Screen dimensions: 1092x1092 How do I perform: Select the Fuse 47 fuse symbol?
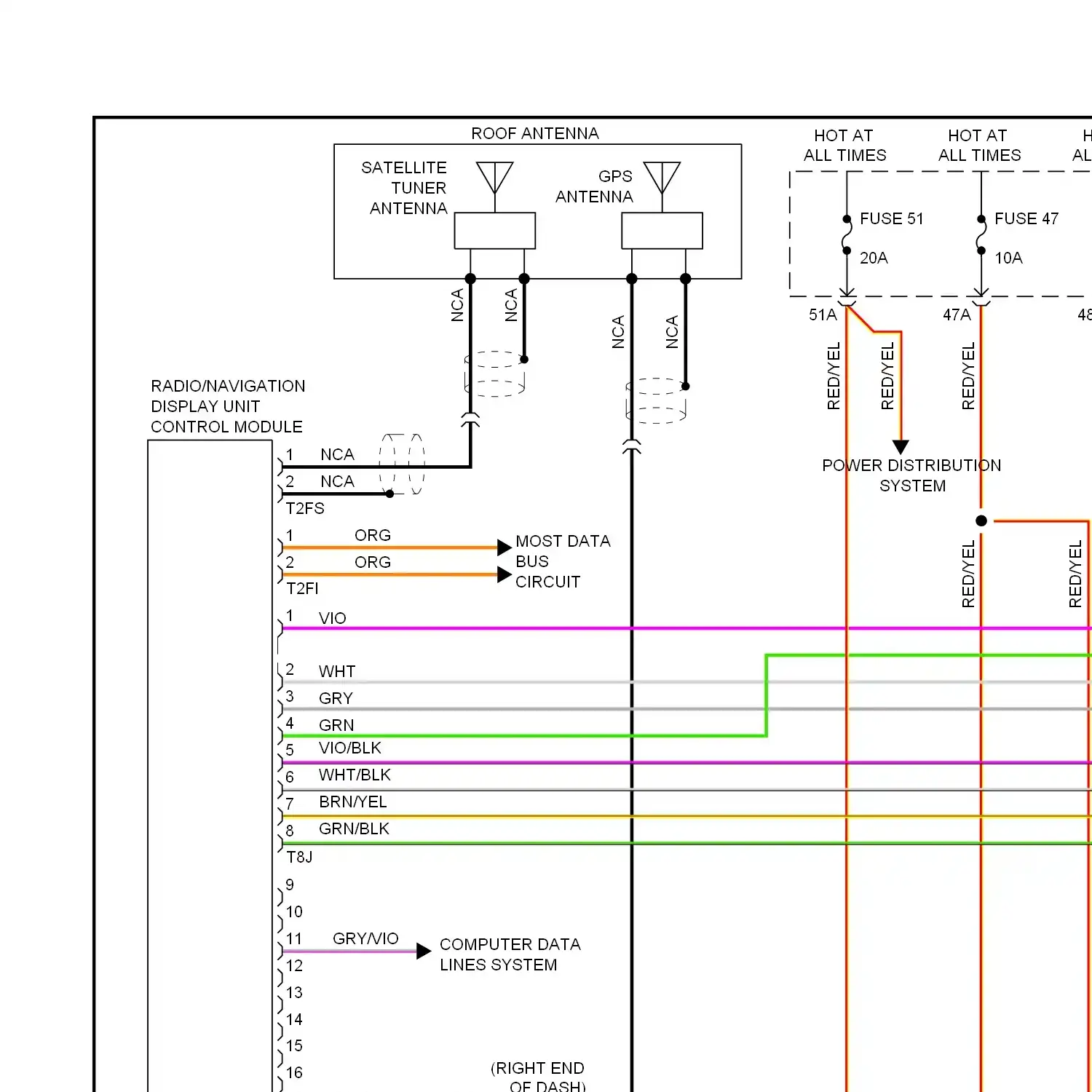coord(981,235)
